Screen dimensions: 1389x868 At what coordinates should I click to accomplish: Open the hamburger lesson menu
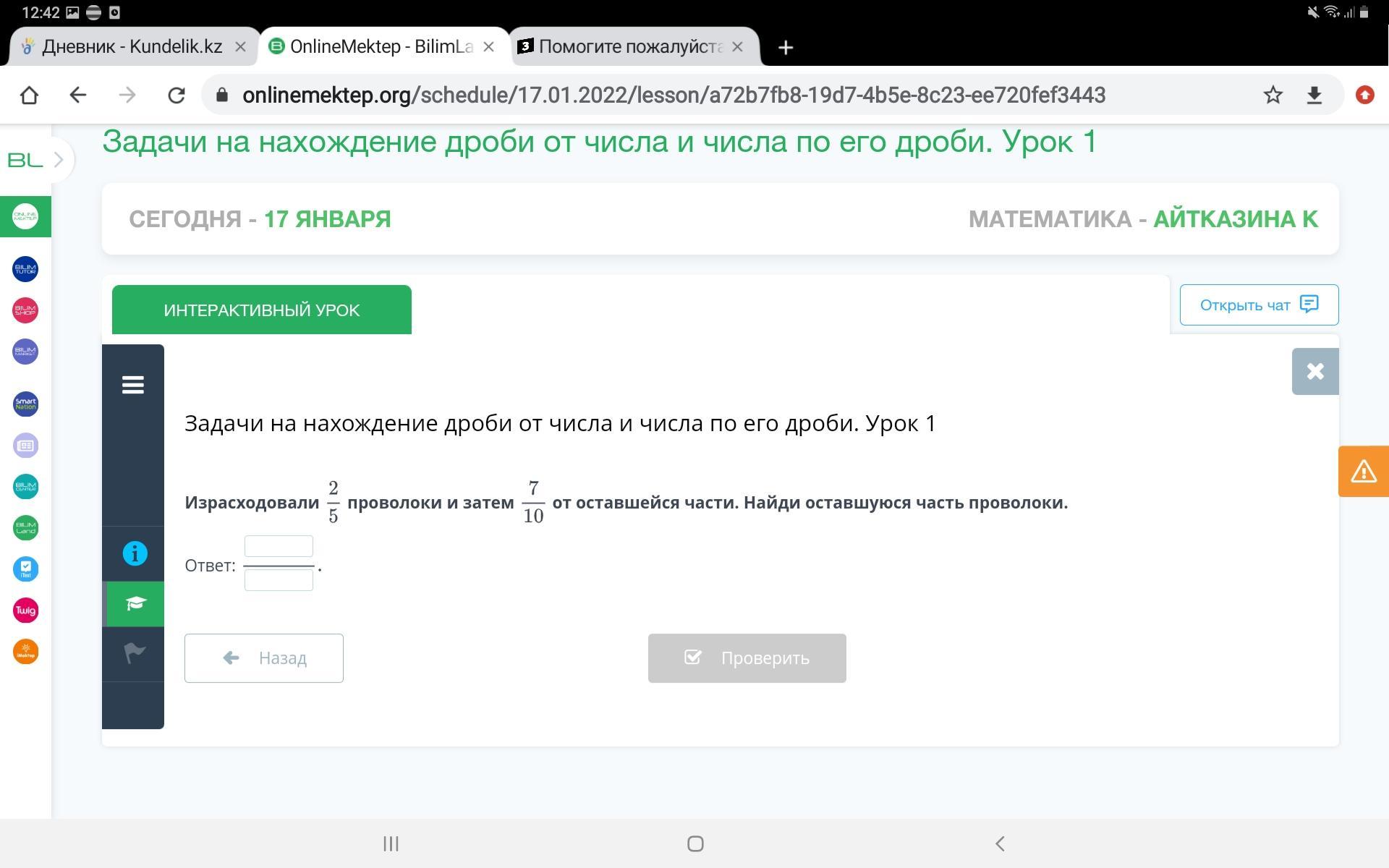click(133, 385)
